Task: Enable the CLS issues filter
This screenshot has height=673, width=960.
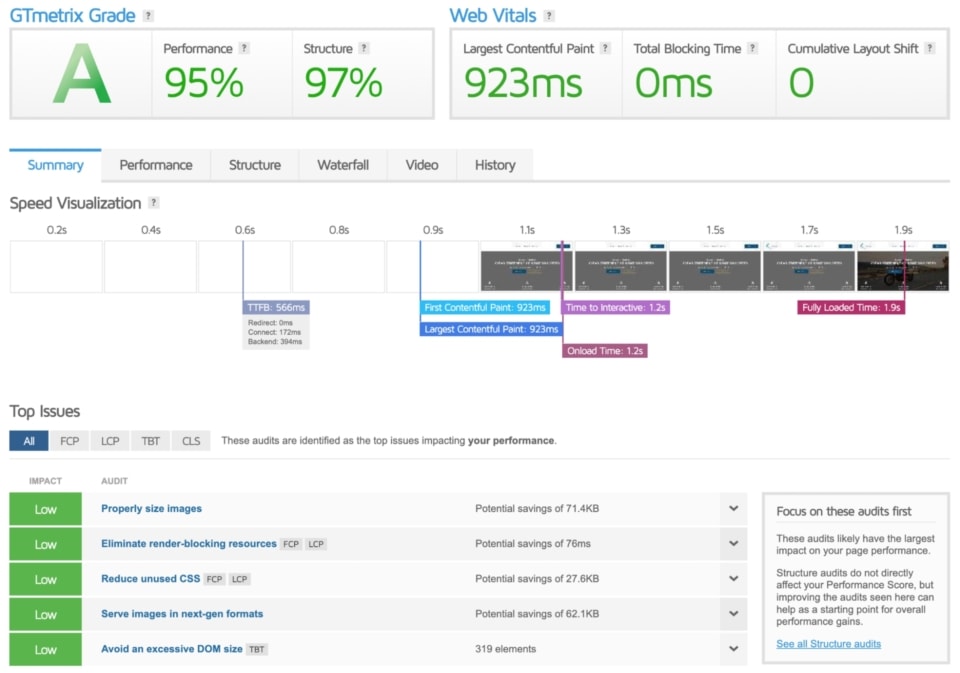Action: pos(191,441)
